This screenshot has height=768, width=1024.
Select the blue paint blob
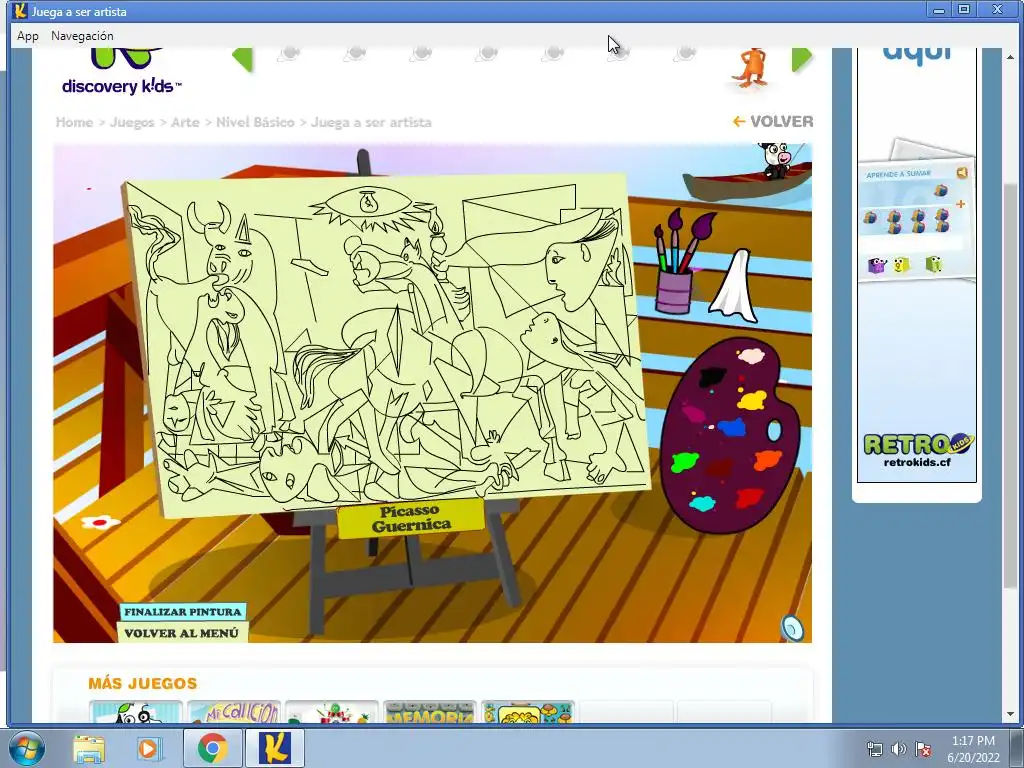731,428
